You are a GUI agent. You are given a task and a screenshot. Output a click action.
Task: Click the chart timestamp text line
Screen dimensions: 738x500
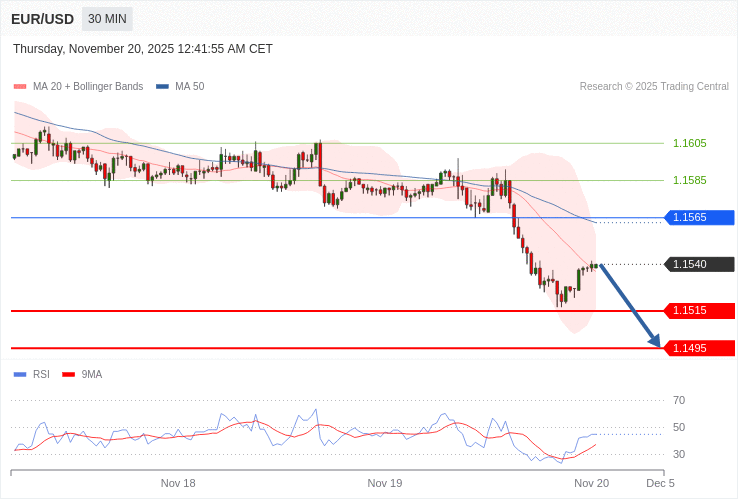point(143,49)
